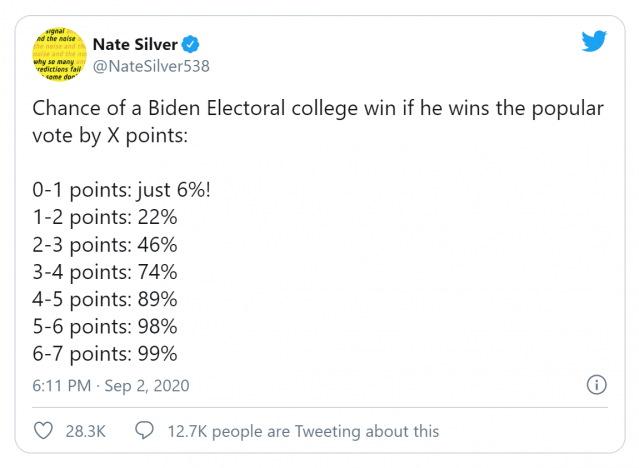
Task: Click the blue verified checkmark badge
Action: coord(190,44)
